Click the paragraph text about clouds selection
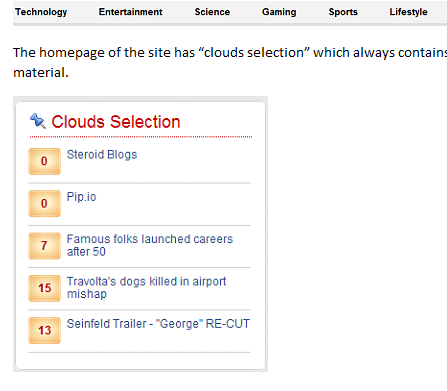The image size is (447, 391). [230, 62]
